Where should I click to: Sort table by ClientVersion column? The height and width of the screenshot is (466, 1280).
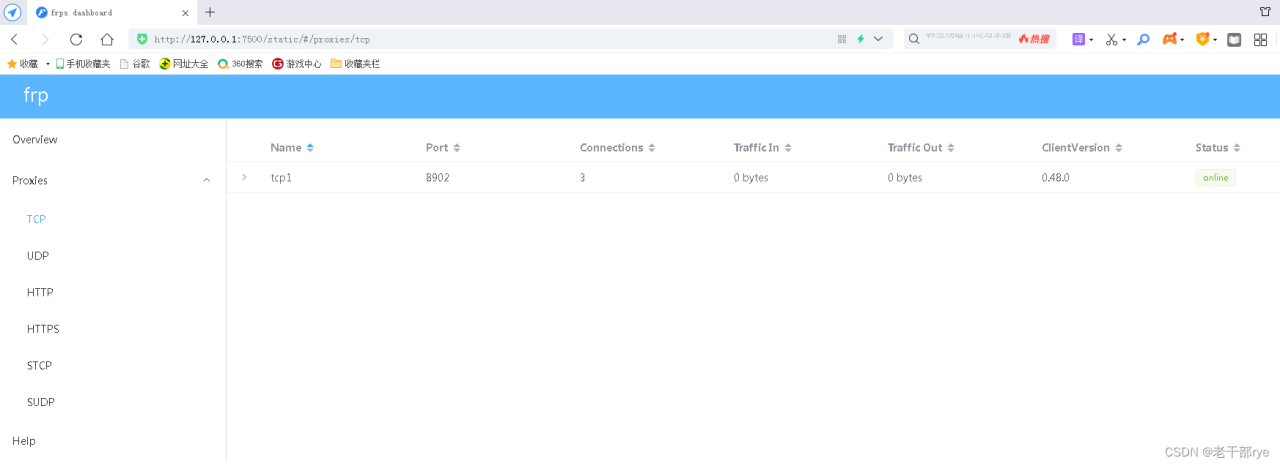pos(1081,147)
